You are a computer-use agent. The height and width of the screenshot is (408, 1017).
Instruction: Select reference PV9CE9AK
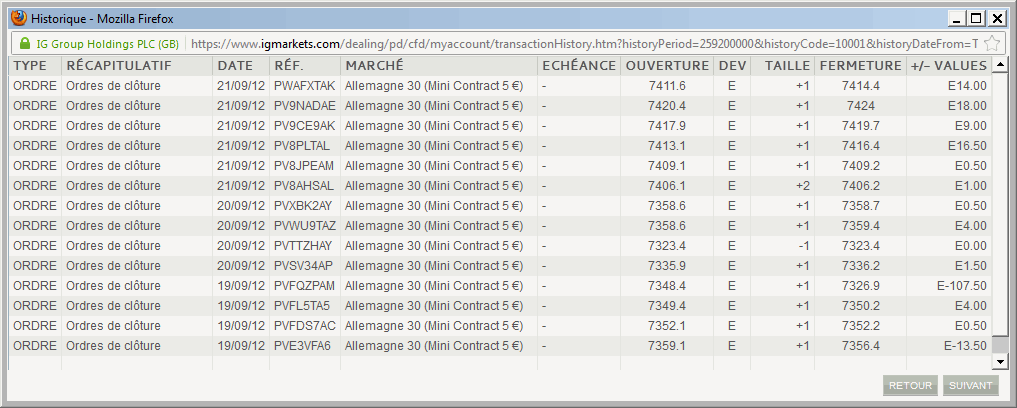click(305, 126)
